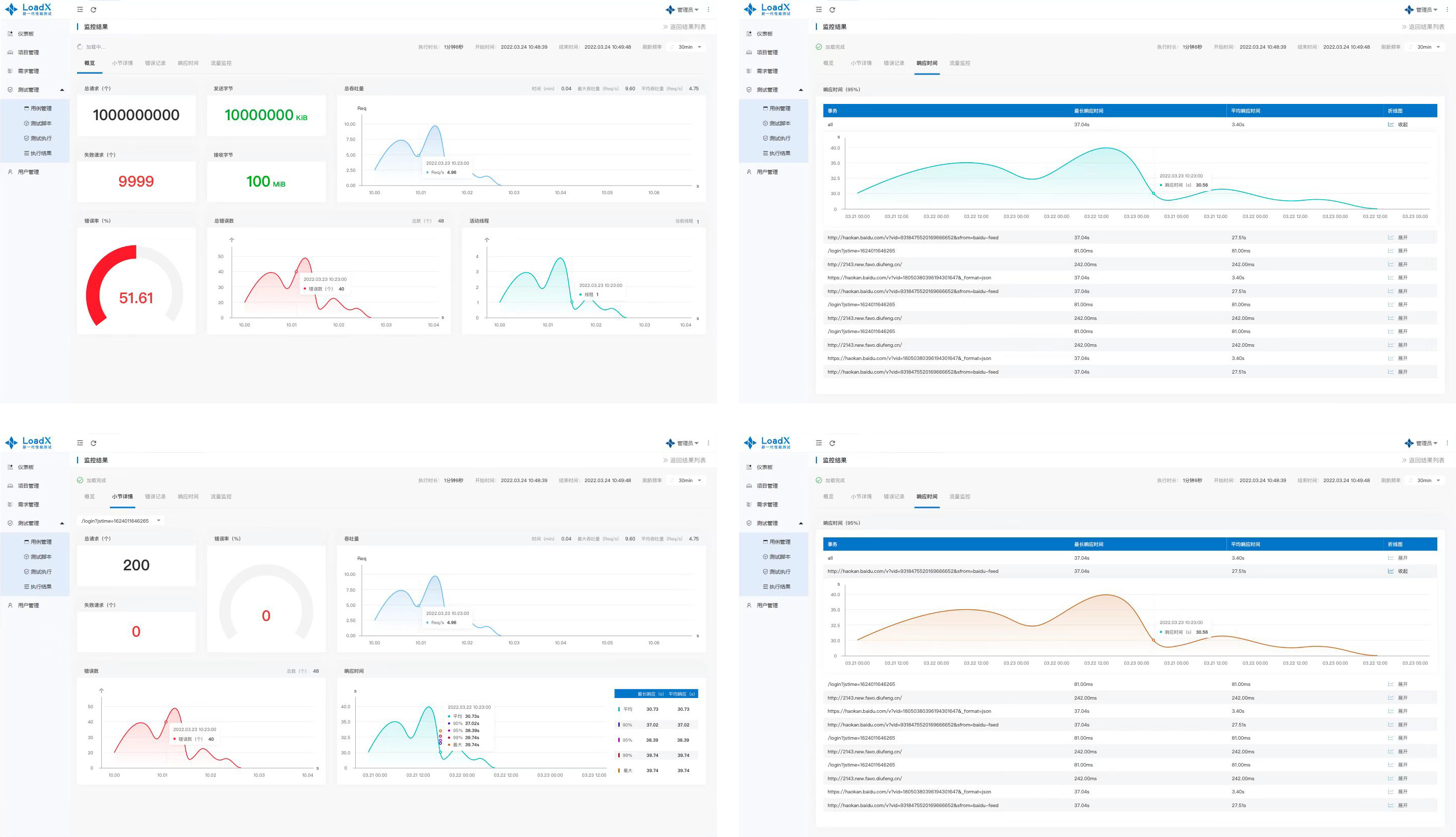Toggle the 最大 series in the response time legend
This screenshot has height=837, width=1456.
point(627,771)
